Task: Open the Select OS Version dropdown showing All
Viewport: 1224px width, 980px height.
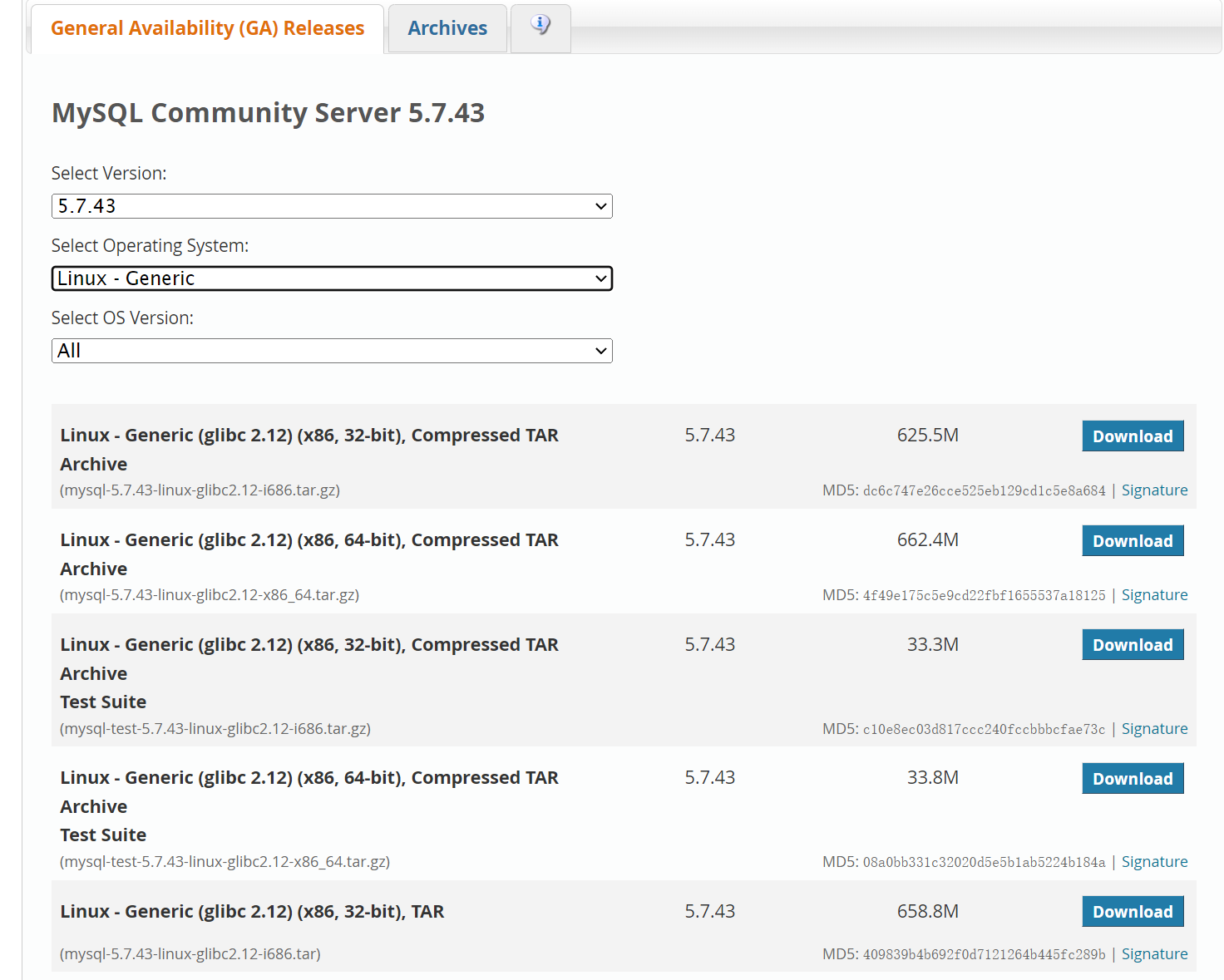Action: [332, 351]
